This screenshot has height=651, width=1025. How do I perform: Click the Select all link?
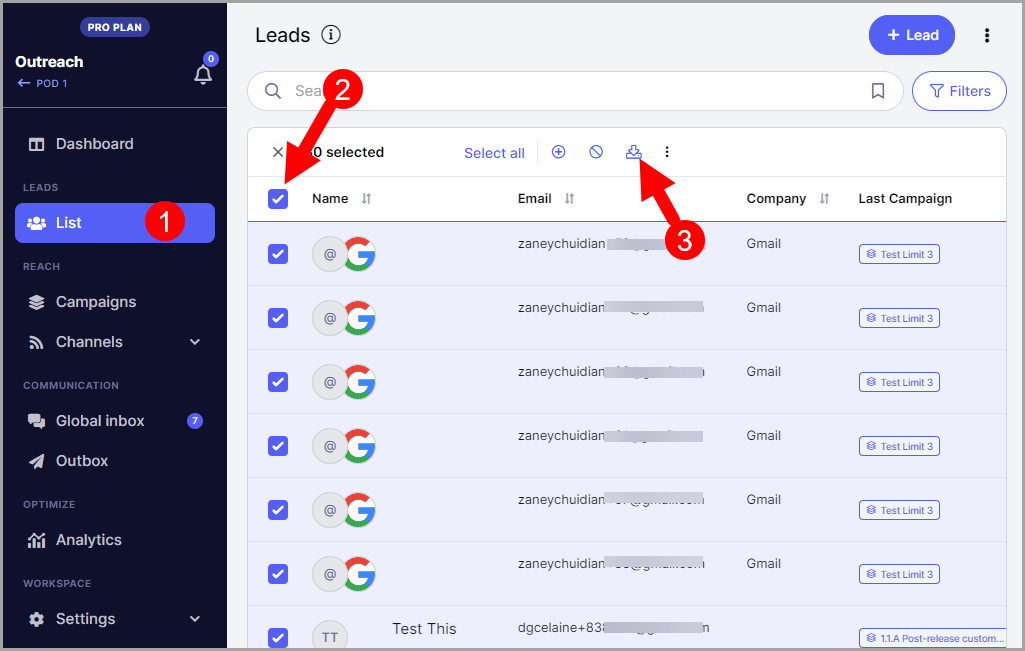(x=494, y=153)
